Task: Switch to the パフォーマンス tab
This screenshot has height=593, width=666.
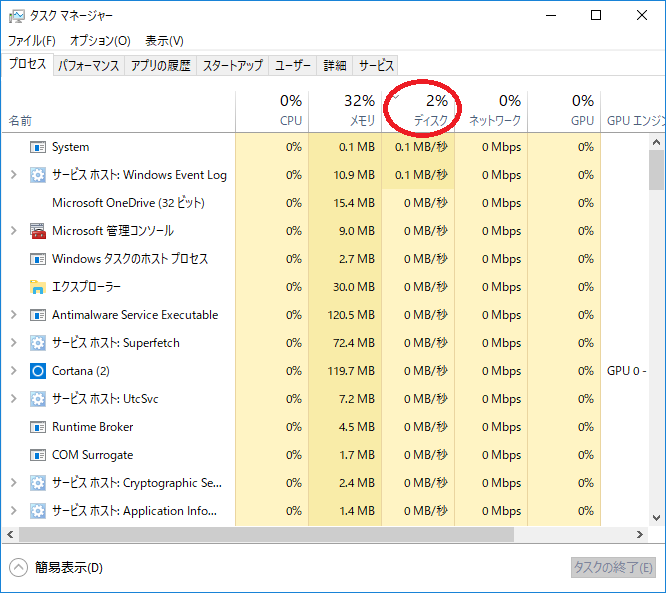Action: click(x=89, y=65)
